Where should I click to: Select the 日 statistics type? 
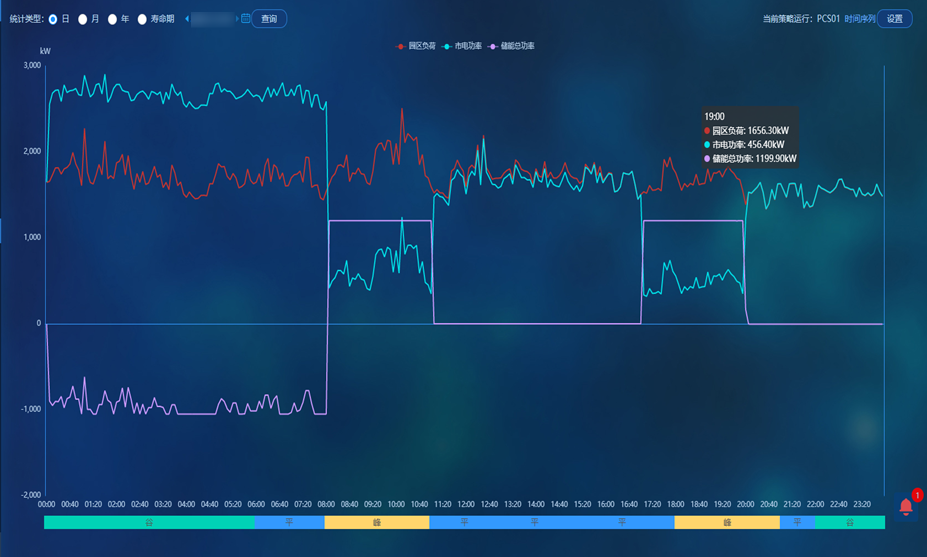tap(53, 19)
